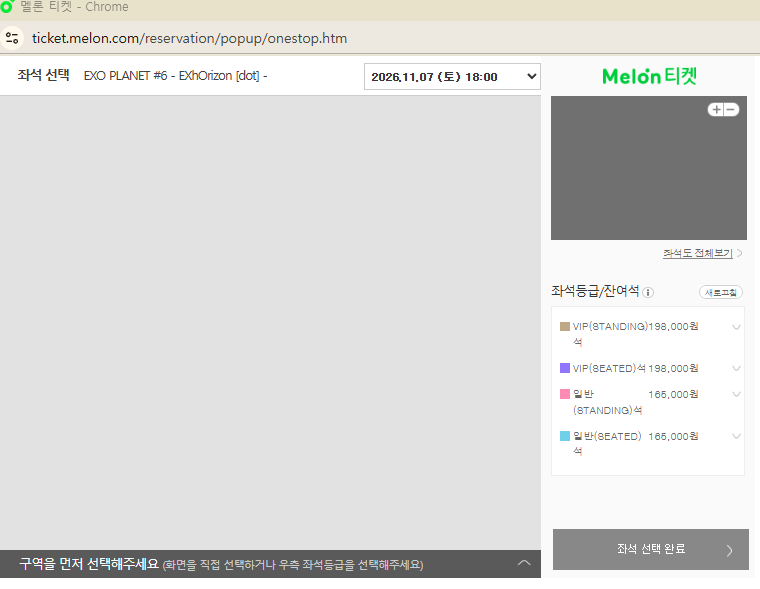Screen dimensions: 760x589
Task: Click the 일반(SEATED) price 165,000원
Action: [x=673, y=436]
